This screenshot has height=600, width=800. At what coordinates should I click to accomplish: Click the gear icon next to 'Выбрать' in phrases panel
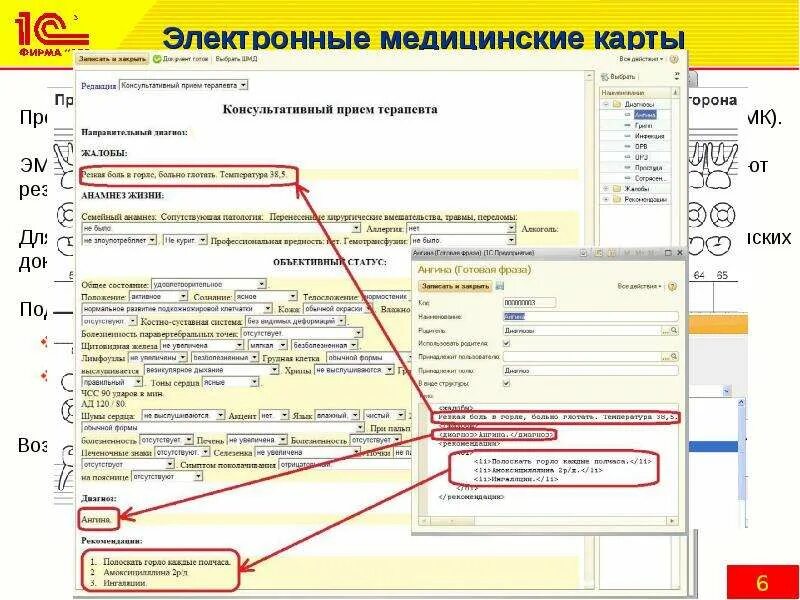coord(605,77)
